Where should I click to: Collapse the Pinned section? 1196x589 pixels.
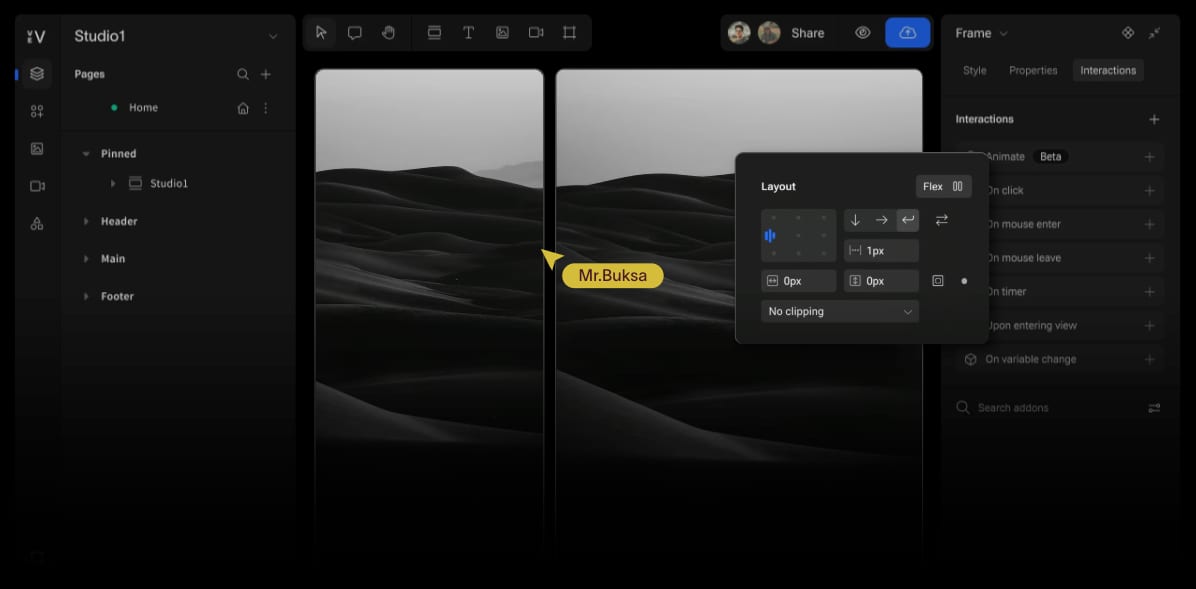86,153
